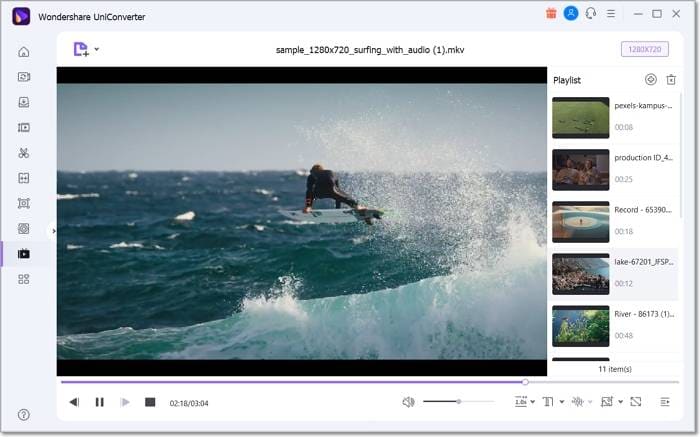Select the pexels-kampus playlist title

pyautogui.click(x=643, y=106)
